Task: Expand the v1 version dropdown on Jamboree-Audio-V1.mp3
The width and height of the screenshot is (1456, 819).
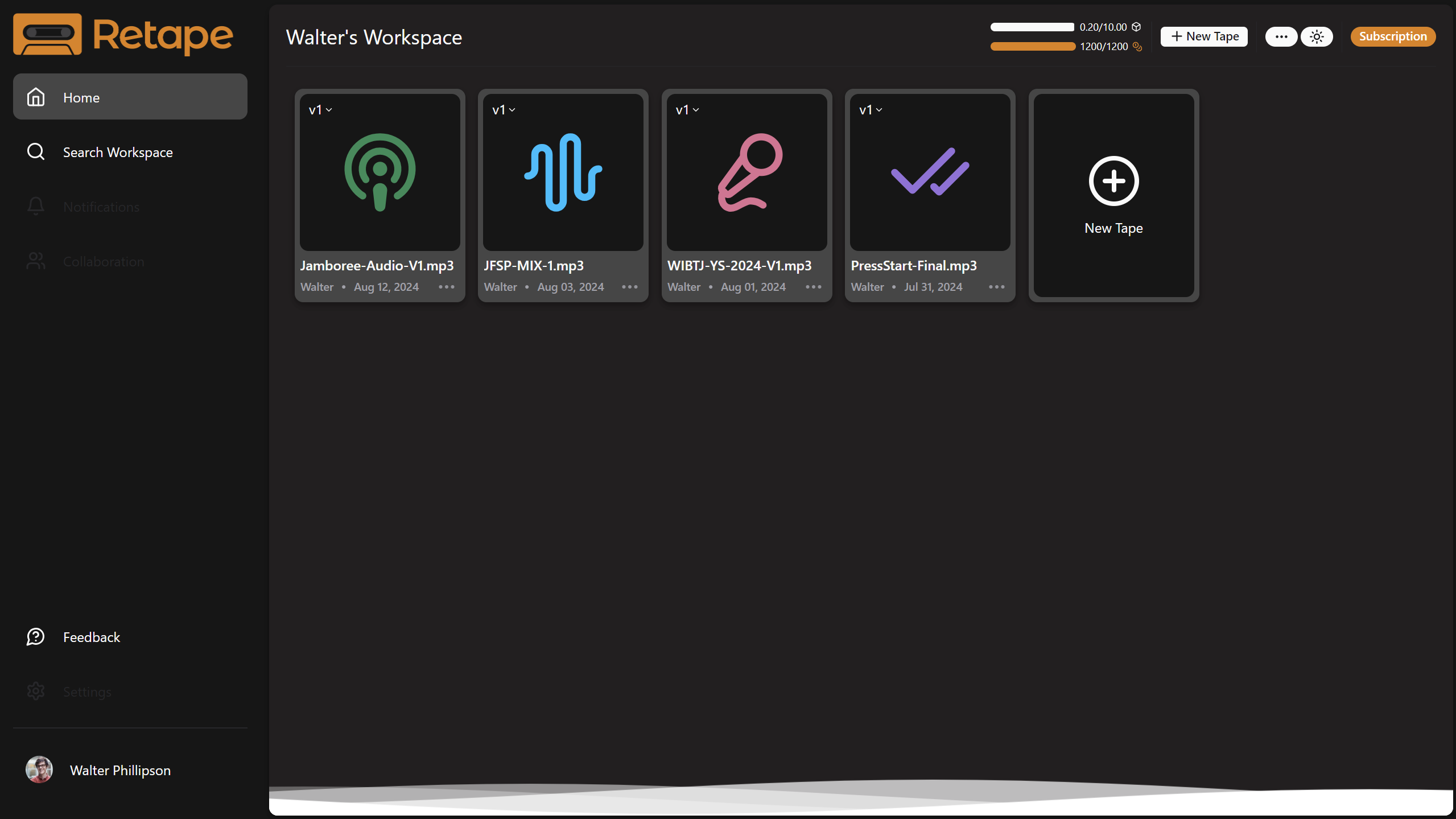Action: pos(320,110)
